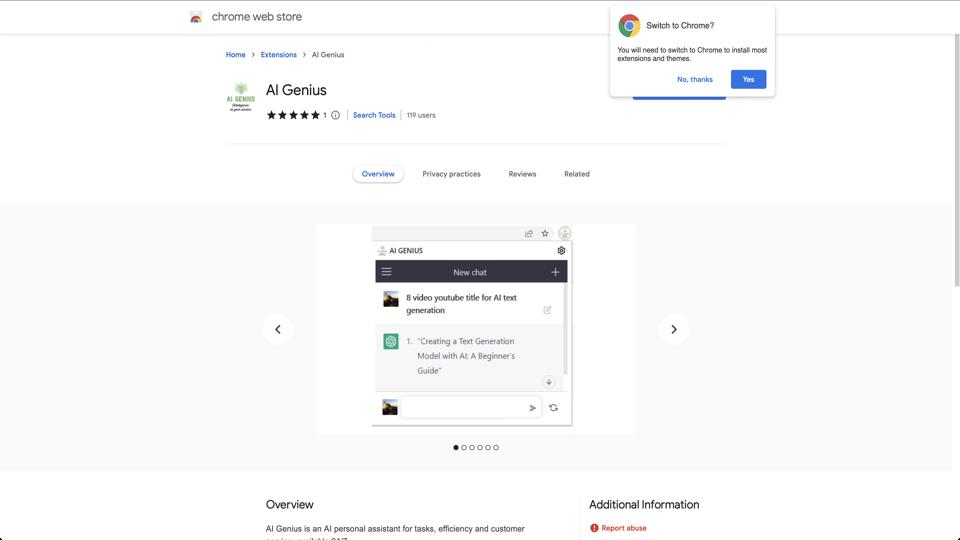Open the settings gear in AI Genius preview
The image size is (960, 540).
[x=561, y=250]
